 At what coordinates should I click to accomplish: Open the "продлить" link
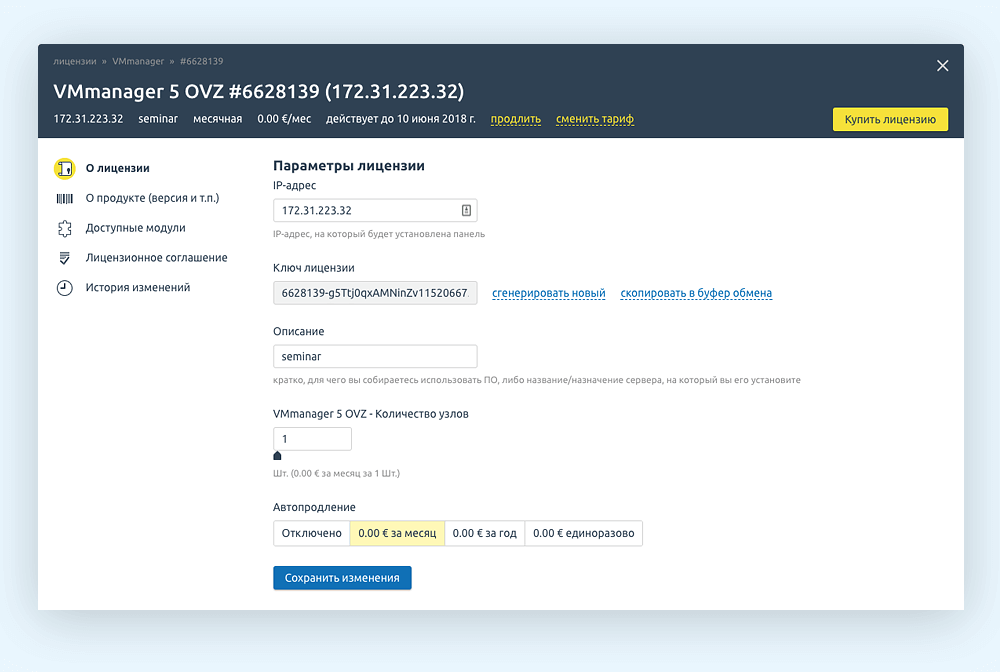point(515,119)
